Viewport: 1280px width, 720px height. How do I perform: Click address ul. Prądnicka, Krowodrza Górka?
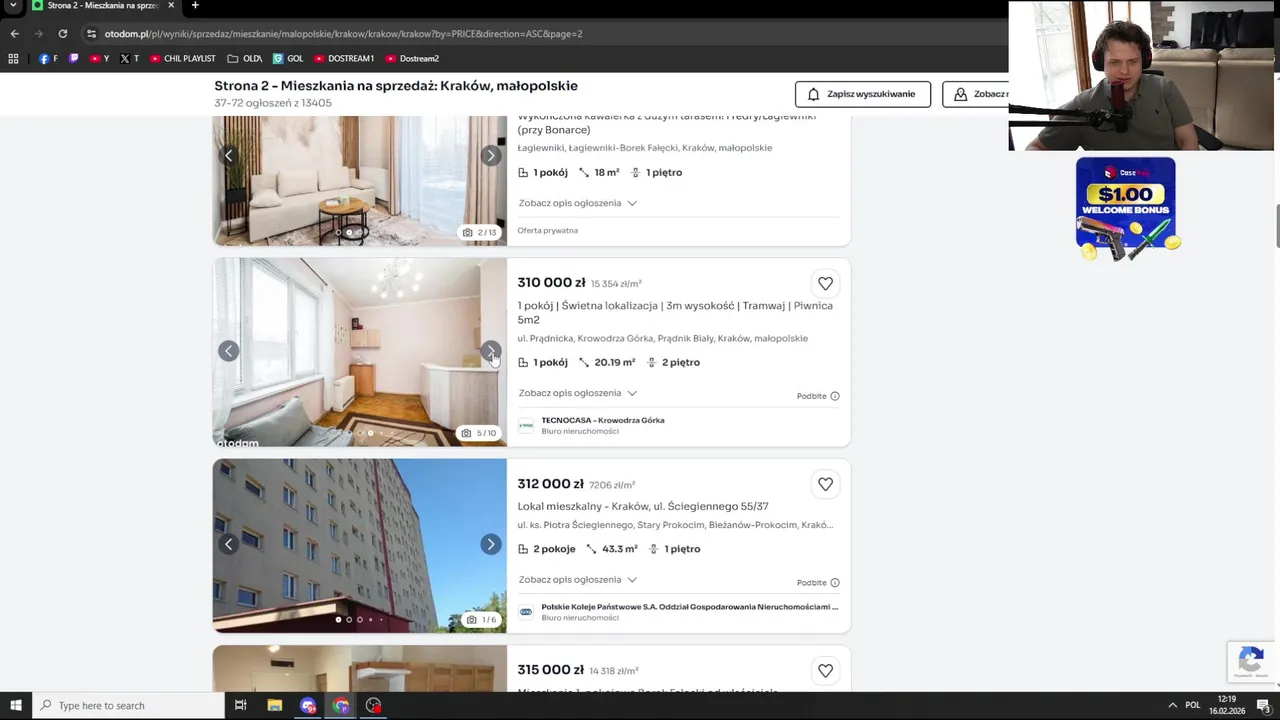pyautogui.click(x=662, y=338)
